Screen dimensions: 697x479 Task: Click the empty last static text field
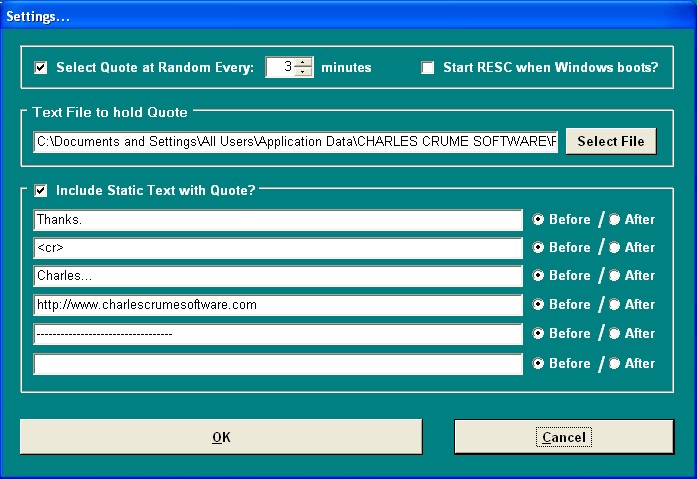[277, 364]
